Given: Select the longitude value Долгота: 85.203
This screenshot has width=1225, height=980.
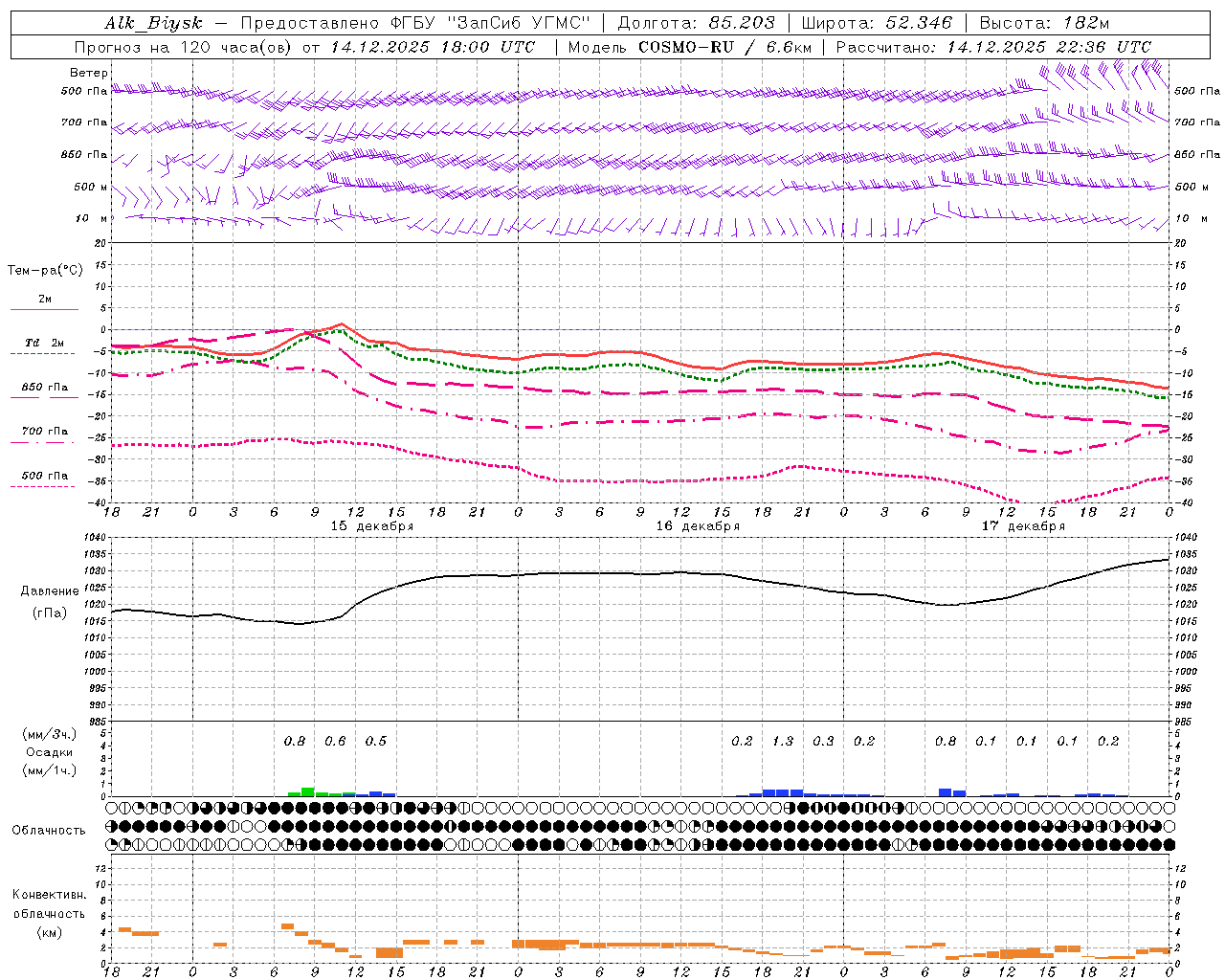Looking at the screenshot, I should point(696,23).
